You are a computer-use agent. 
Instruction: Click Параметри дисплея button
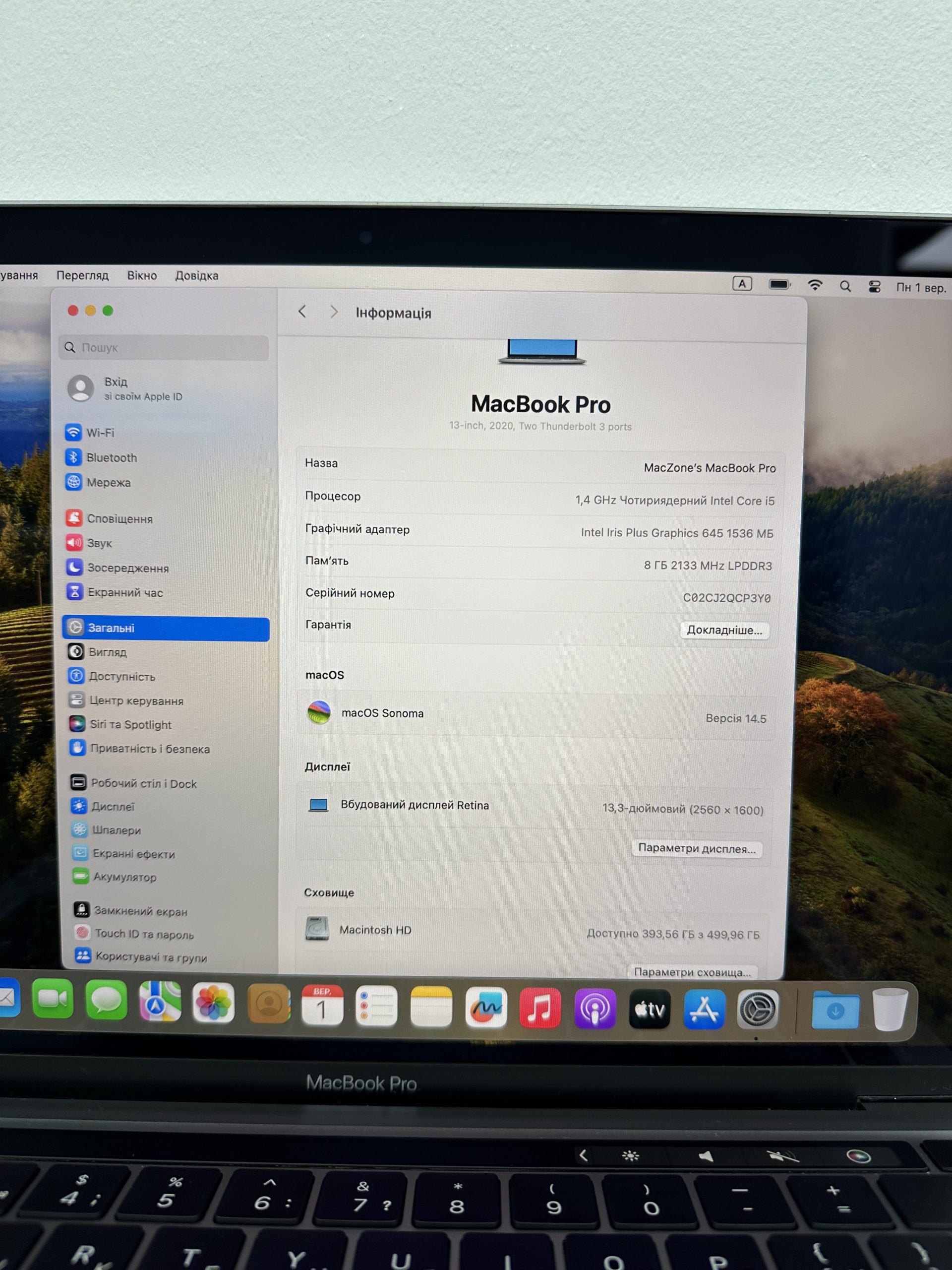tap(697, 849)
